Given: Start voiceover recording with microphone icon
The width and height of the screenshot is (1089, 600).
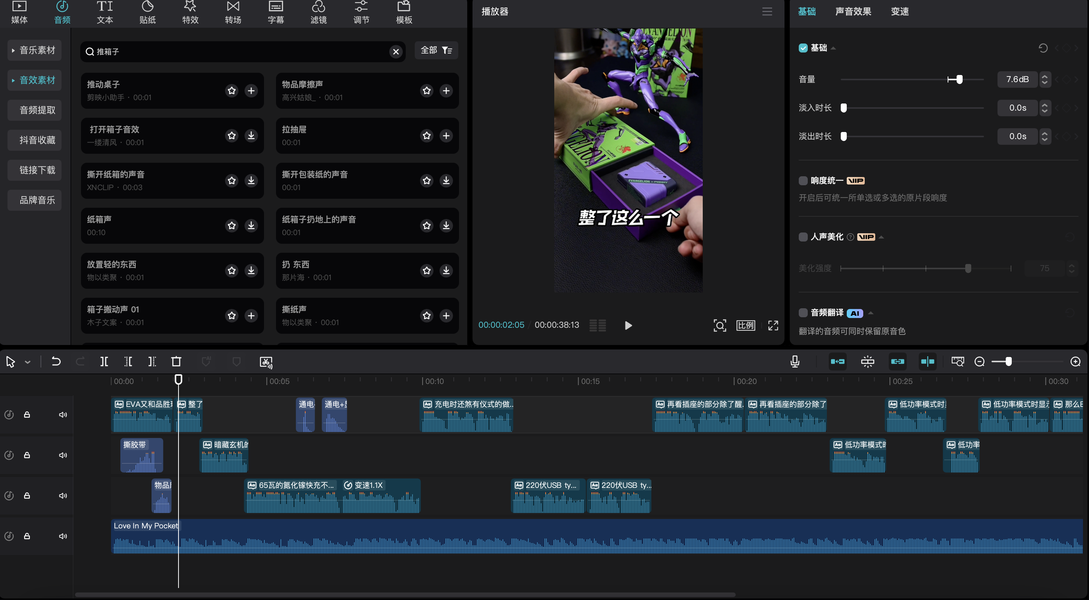Looking at the screenshot, I should coord(795,362).
